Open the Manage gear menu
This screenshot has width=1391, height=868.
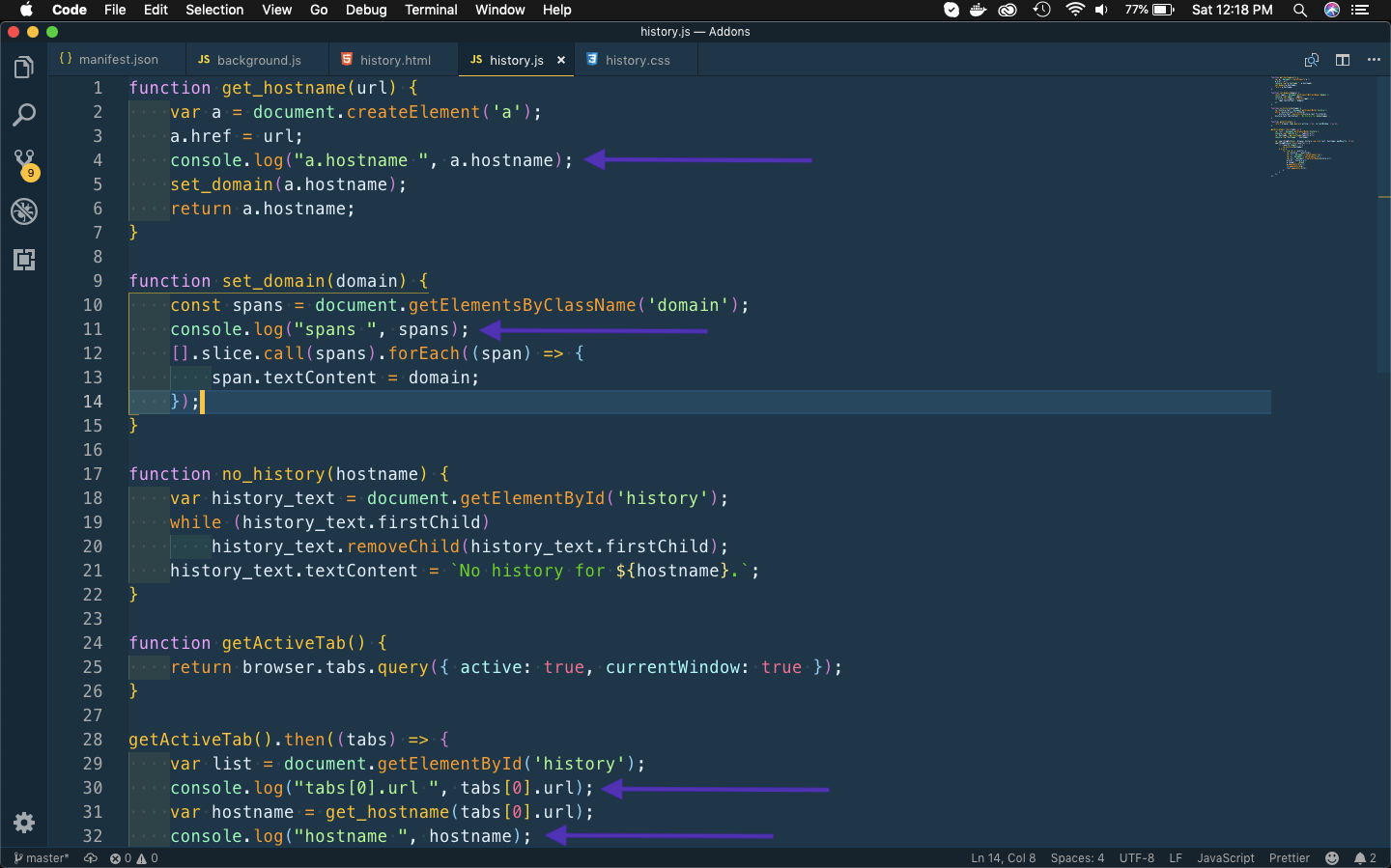(x=24, y=823)
